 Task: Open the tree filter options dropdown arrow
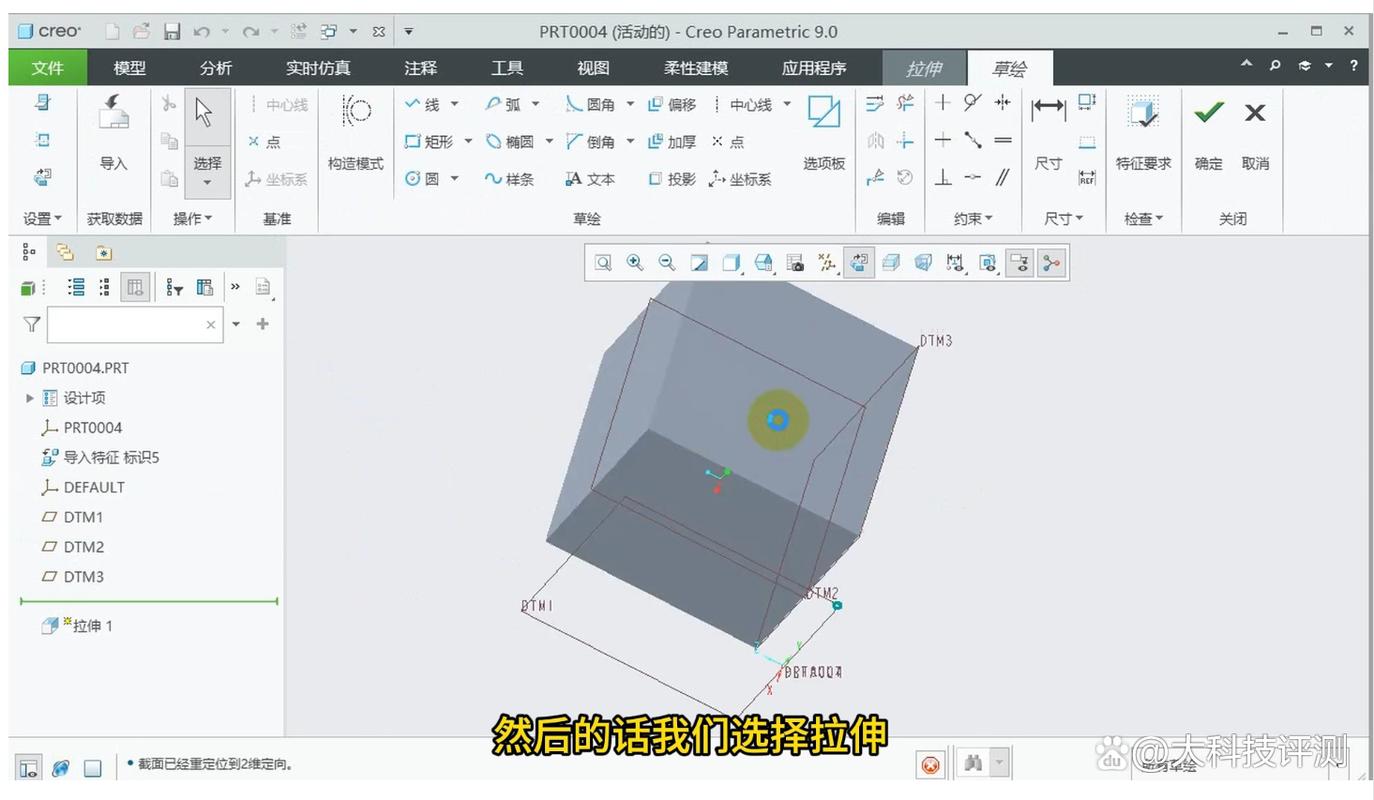click(236, 324)
